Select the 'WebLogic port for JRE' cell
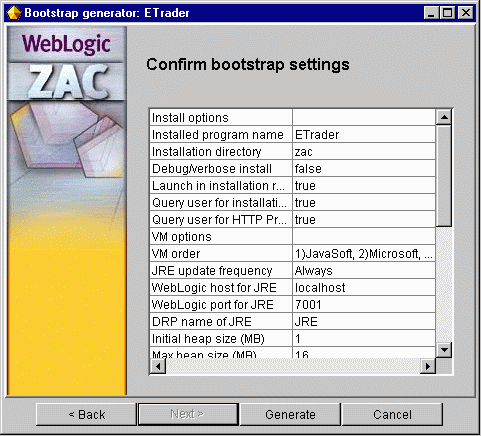 [221, 304]
